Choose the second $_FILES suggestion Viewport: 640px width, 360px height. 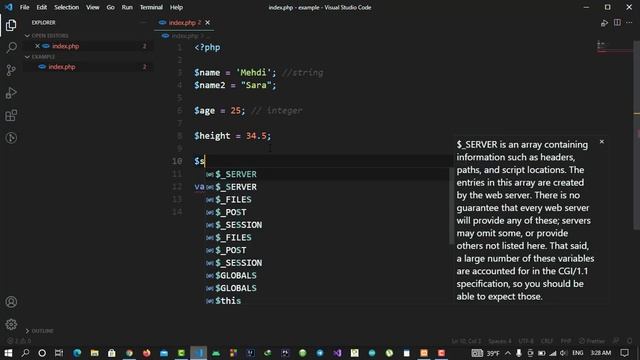pos(233,238)
